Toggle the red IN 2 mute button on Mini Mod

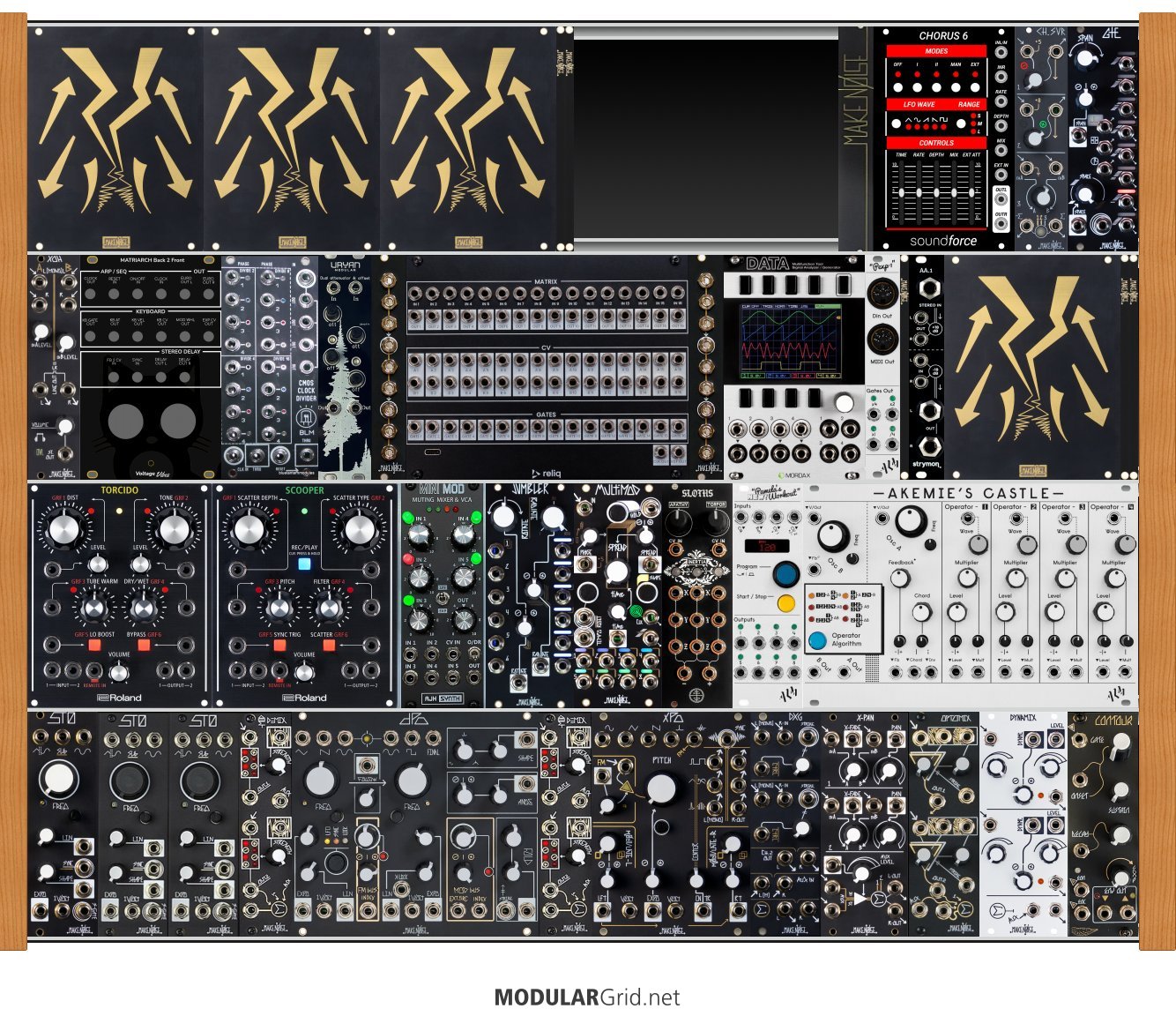(409, 559)
